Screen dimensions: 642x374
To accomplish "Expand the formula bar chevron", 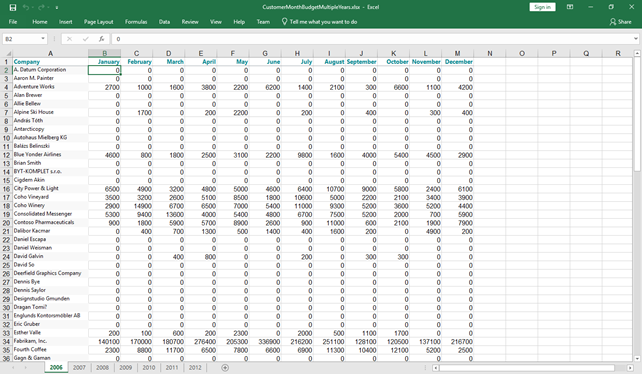I will pyautogui.click(x=635, y=39).
